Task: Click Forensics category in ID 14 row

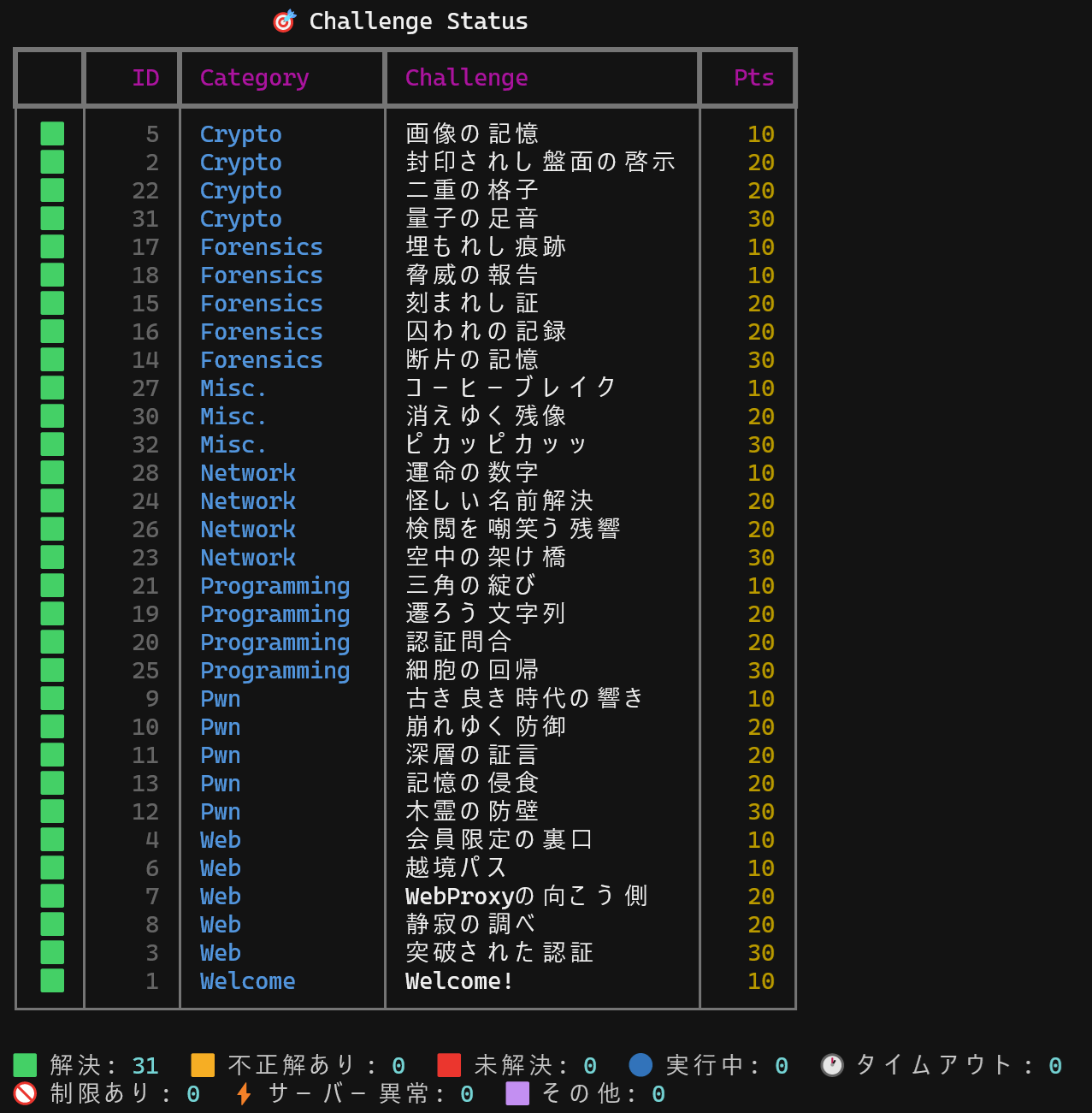Action: coord(262,359)
